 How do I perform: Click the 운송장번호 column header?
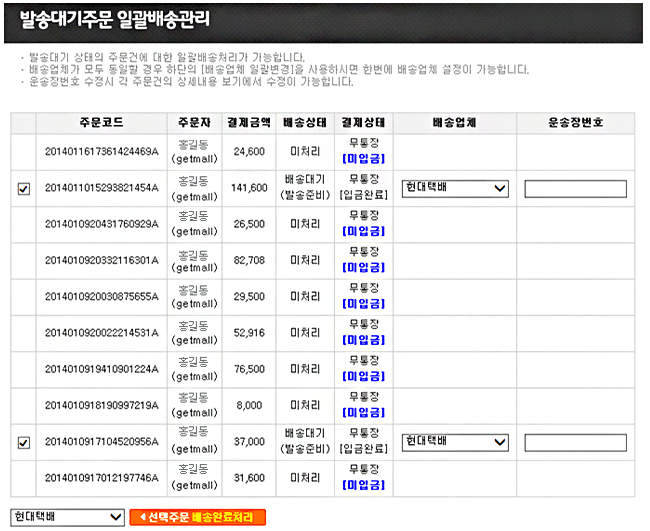coord(575,122)
